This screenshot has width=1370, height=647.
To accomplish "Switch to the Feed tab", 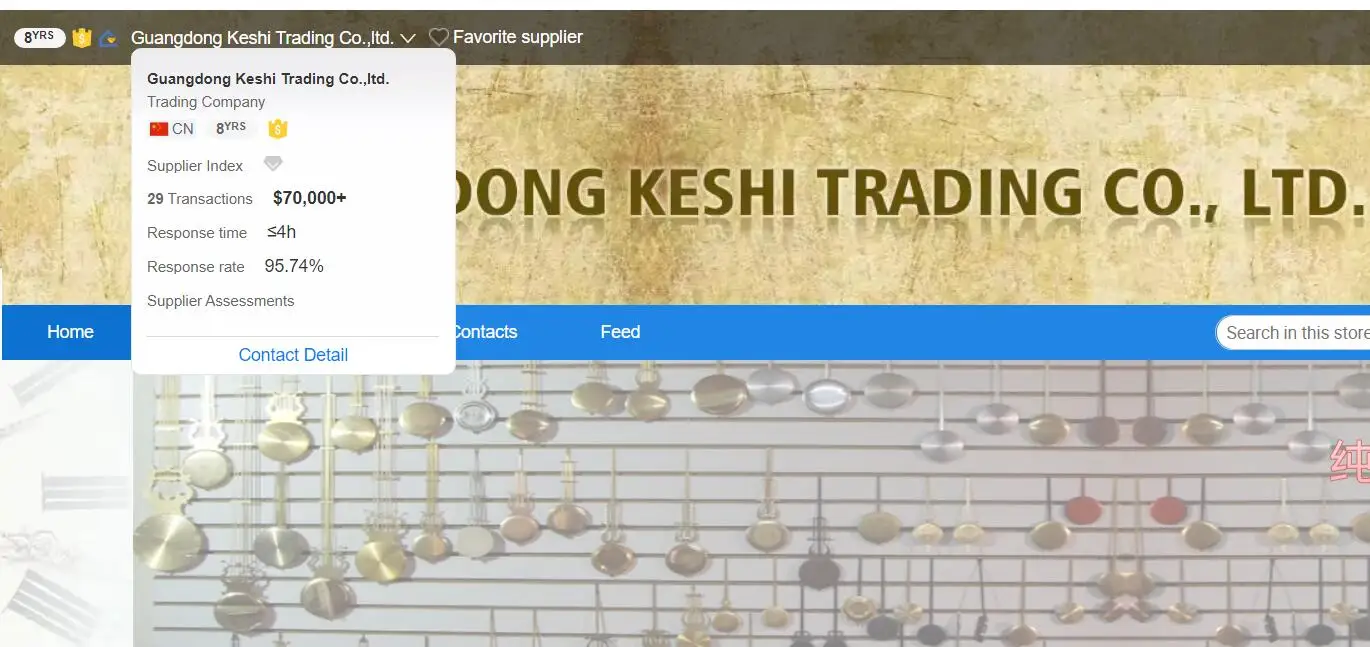I will click(620, 332).
